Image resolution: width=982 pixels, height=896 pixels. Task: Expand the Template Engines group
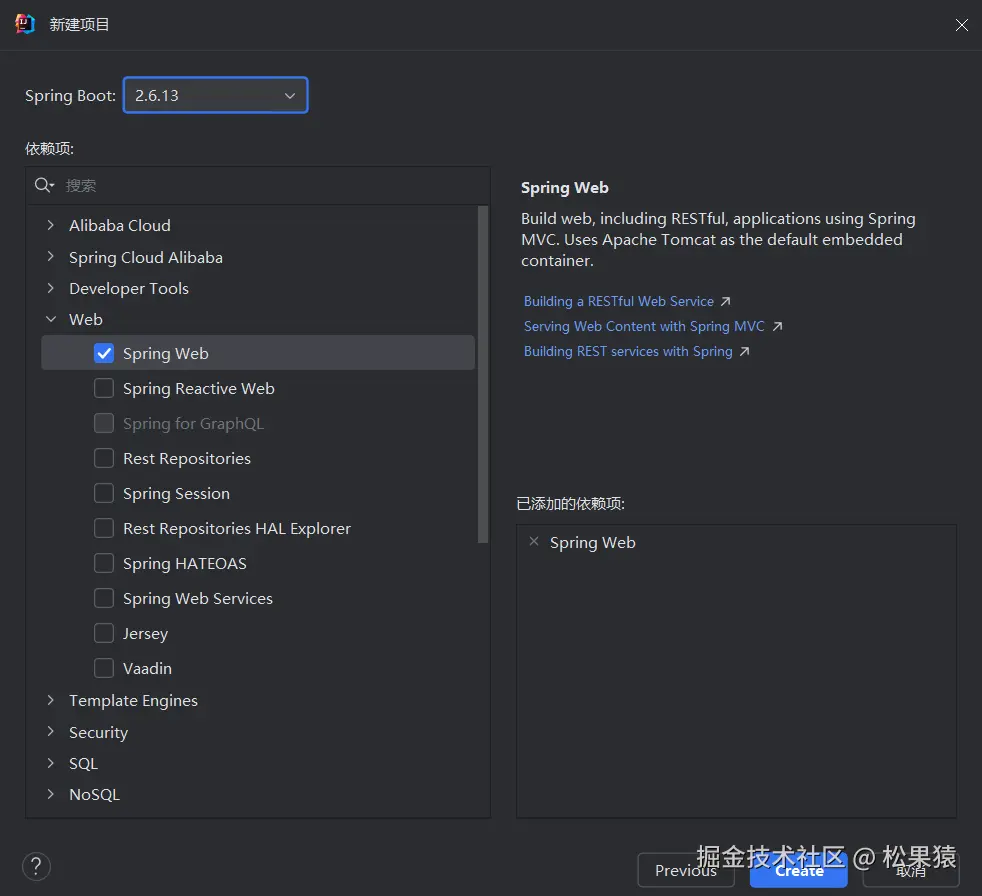[x=51, y=700]
